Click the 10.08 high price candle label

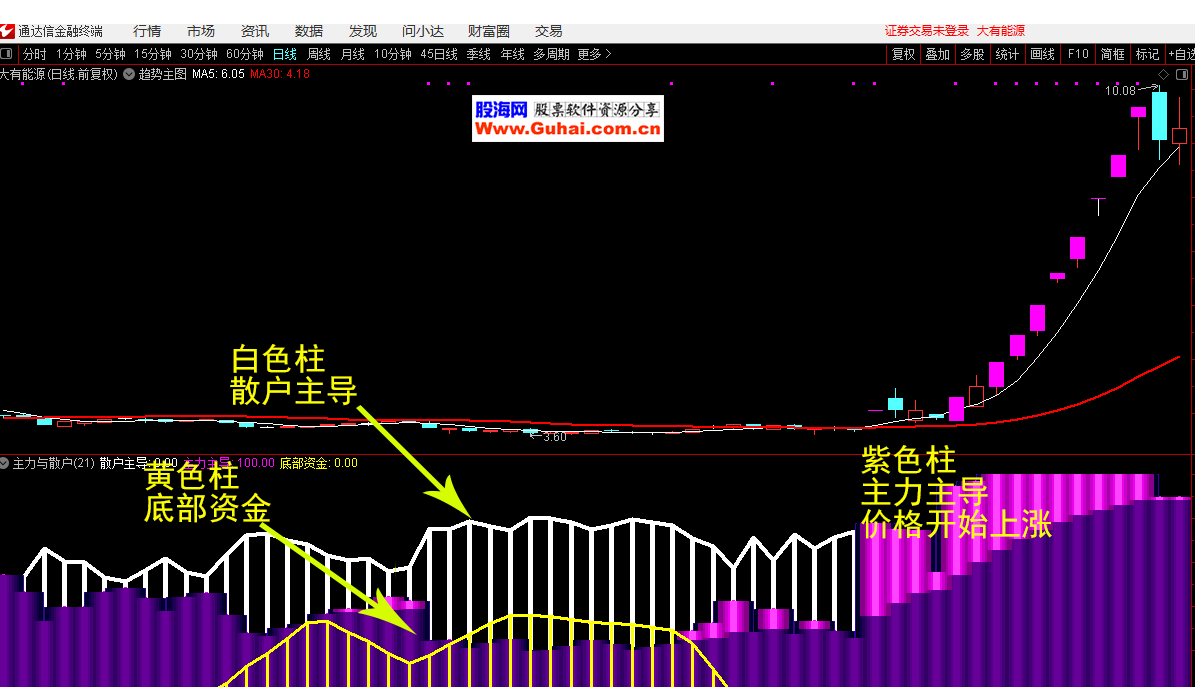pos(1120,91)
